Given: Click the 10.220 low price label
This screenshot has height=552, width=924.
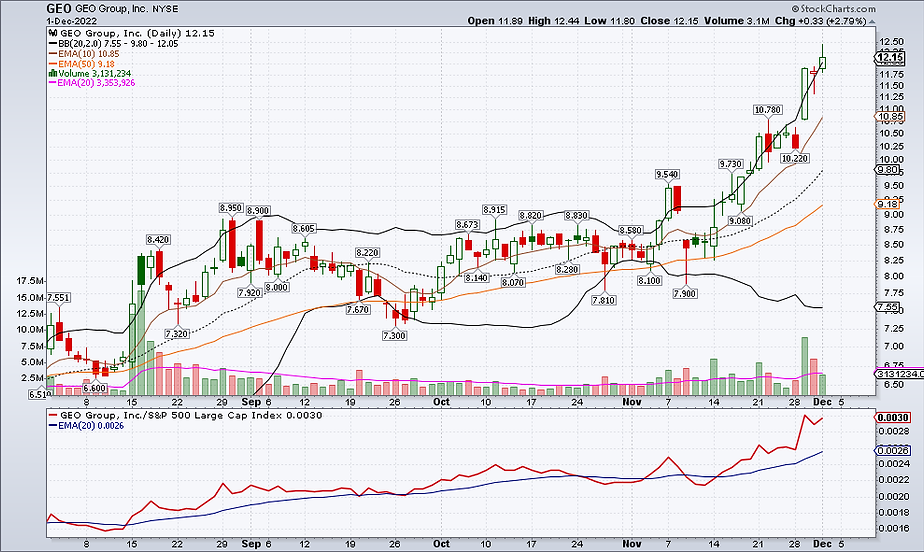Looking at the screenshot, I should pyautogui.click(x=795, y=158).
